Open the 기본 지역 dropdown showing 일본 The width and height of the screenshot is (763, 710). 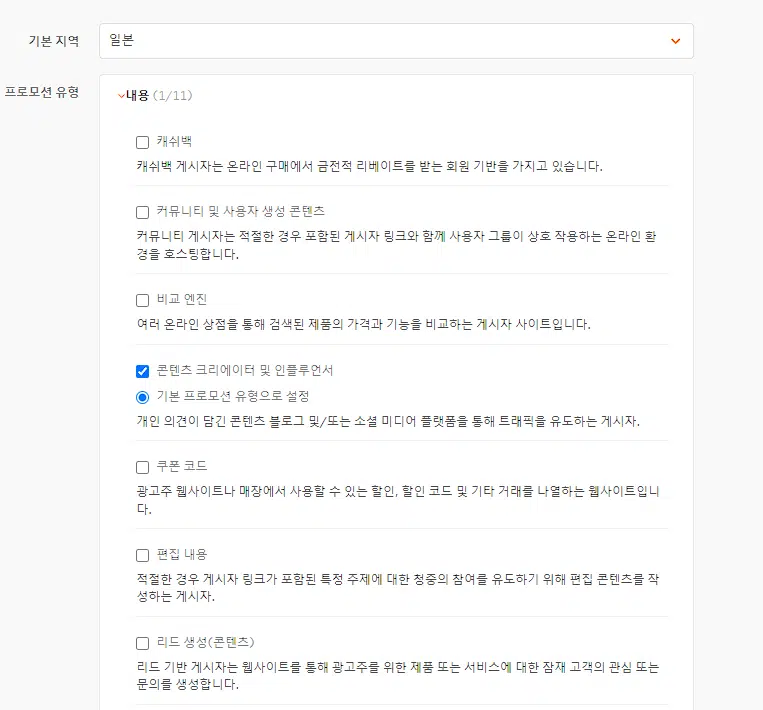point(396,41)
